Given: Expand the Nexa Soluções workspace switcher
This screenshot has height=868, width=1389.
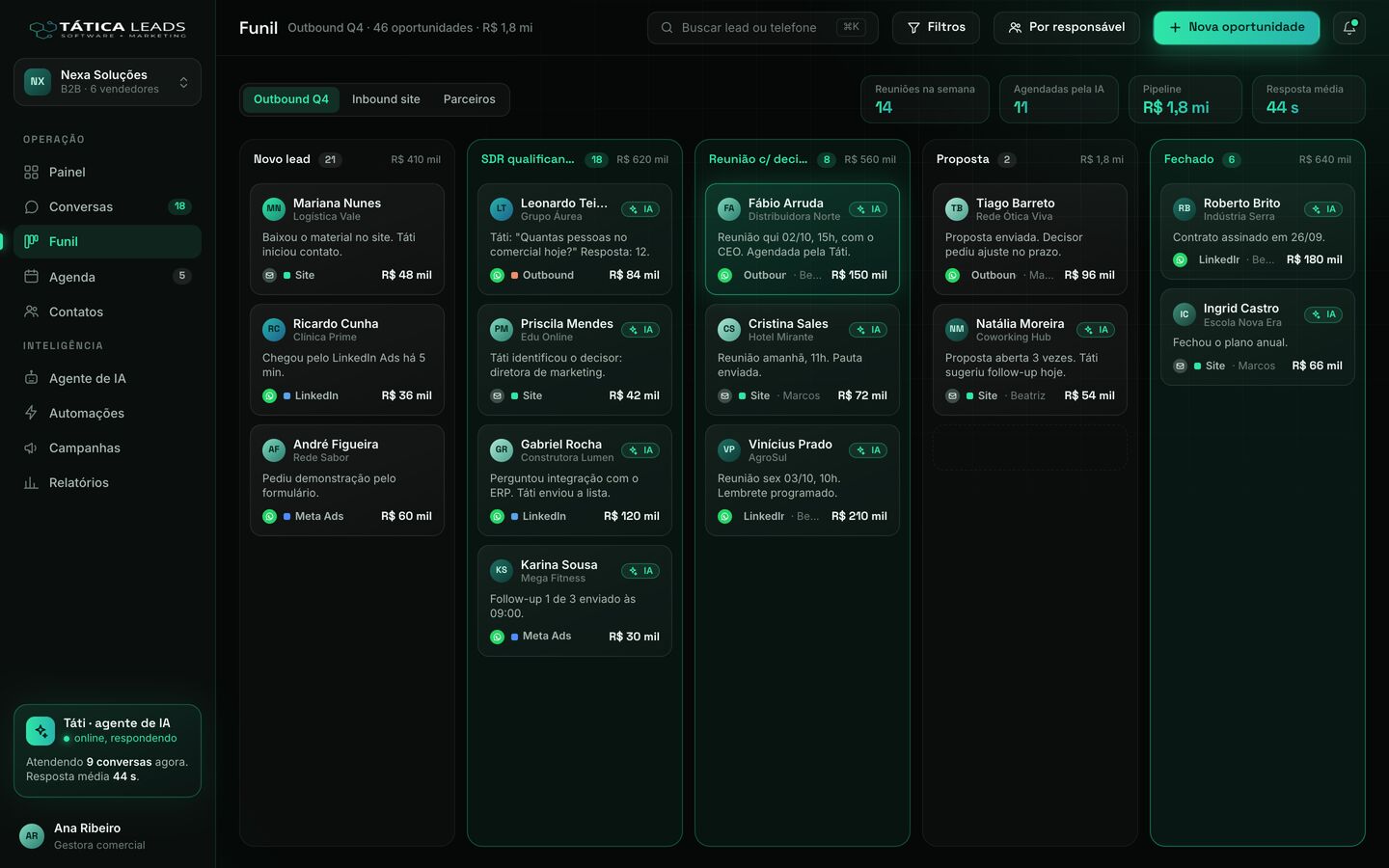Looking at the screenshot, I should point(107,82).
